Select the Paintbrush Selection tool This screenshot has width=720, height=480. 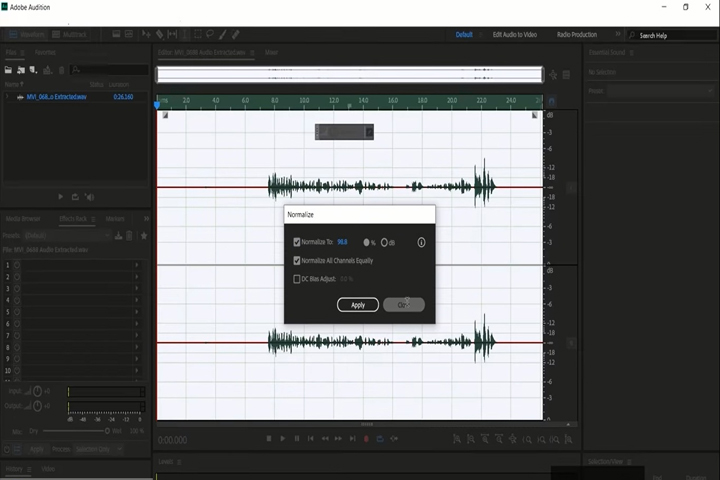tap(223, 34)
